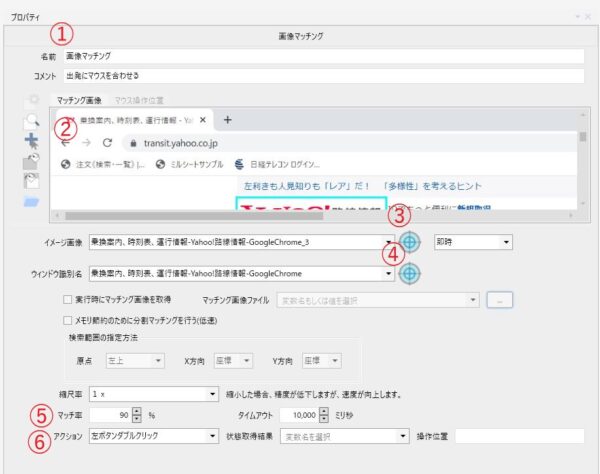Click the clipboard icon beside the preview
This screenshot has width=600, height=474.
(x=31, y=181)
